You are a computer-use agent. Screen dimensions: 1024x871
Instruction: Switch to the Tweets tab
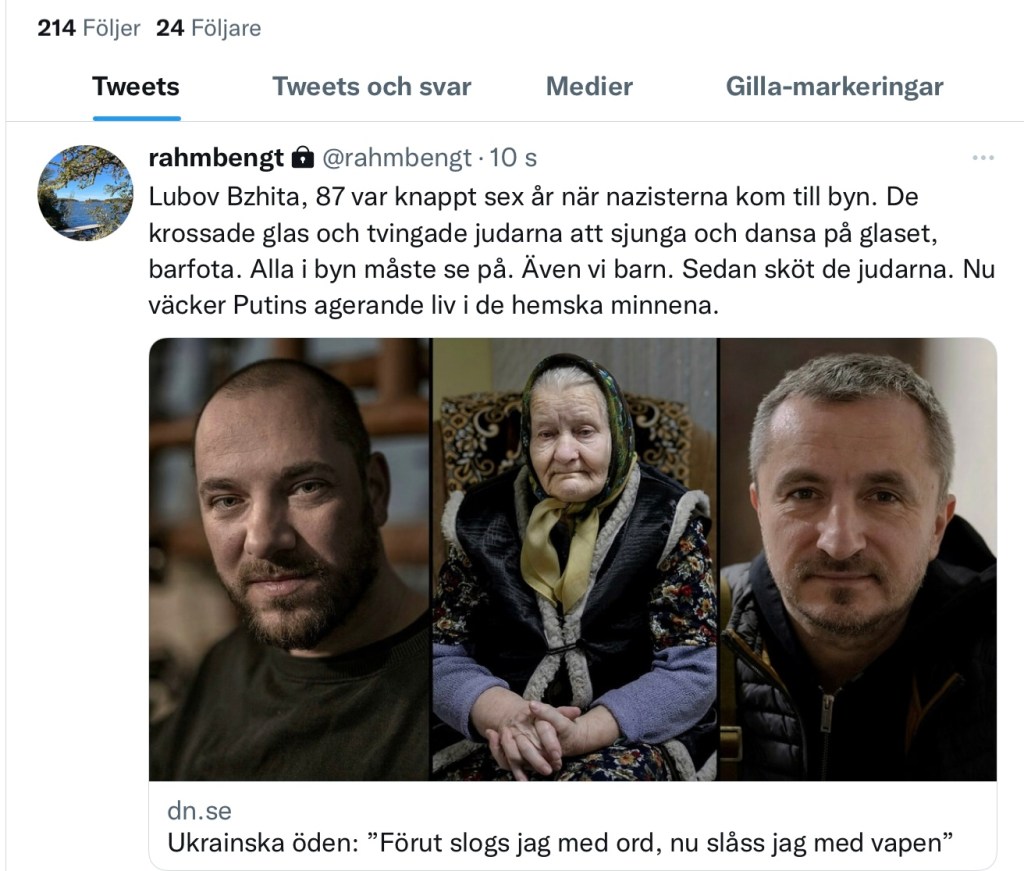coord(136,86)
